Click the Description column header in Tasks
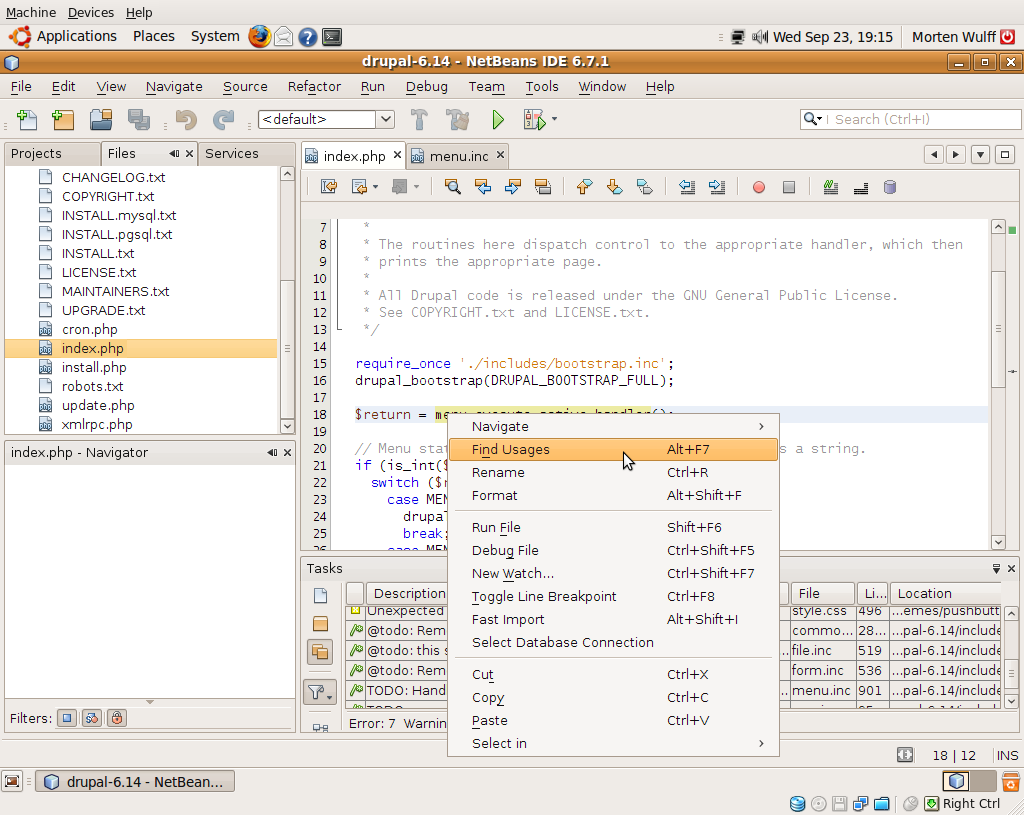 click(x=409, y=593)
